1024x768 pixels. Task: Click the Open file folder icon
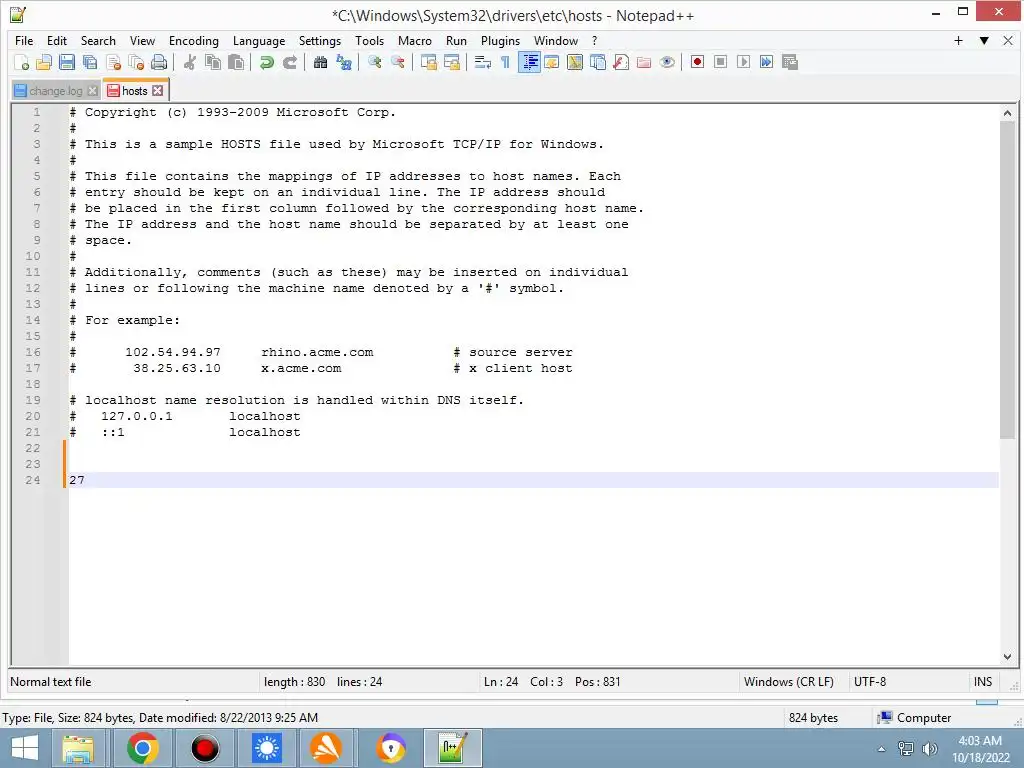[x=44, y=62]
